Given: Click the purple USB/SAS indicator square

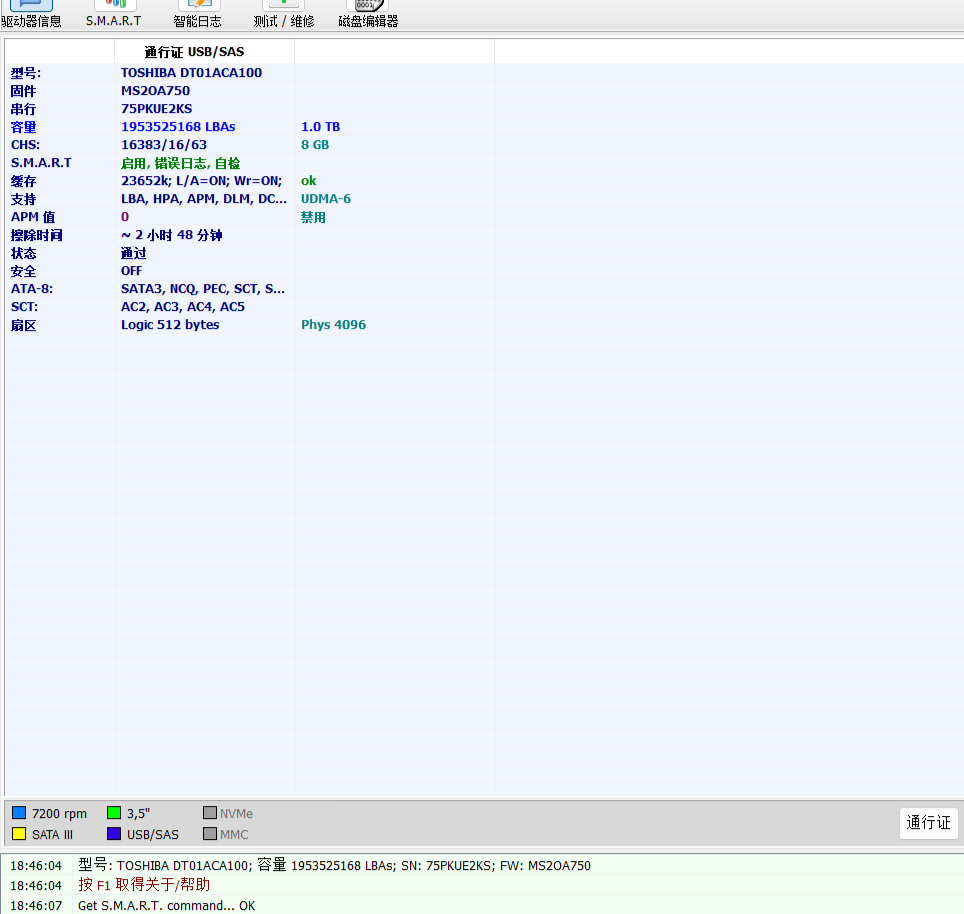Looking at the screenshot, I should tap(114, 834).
